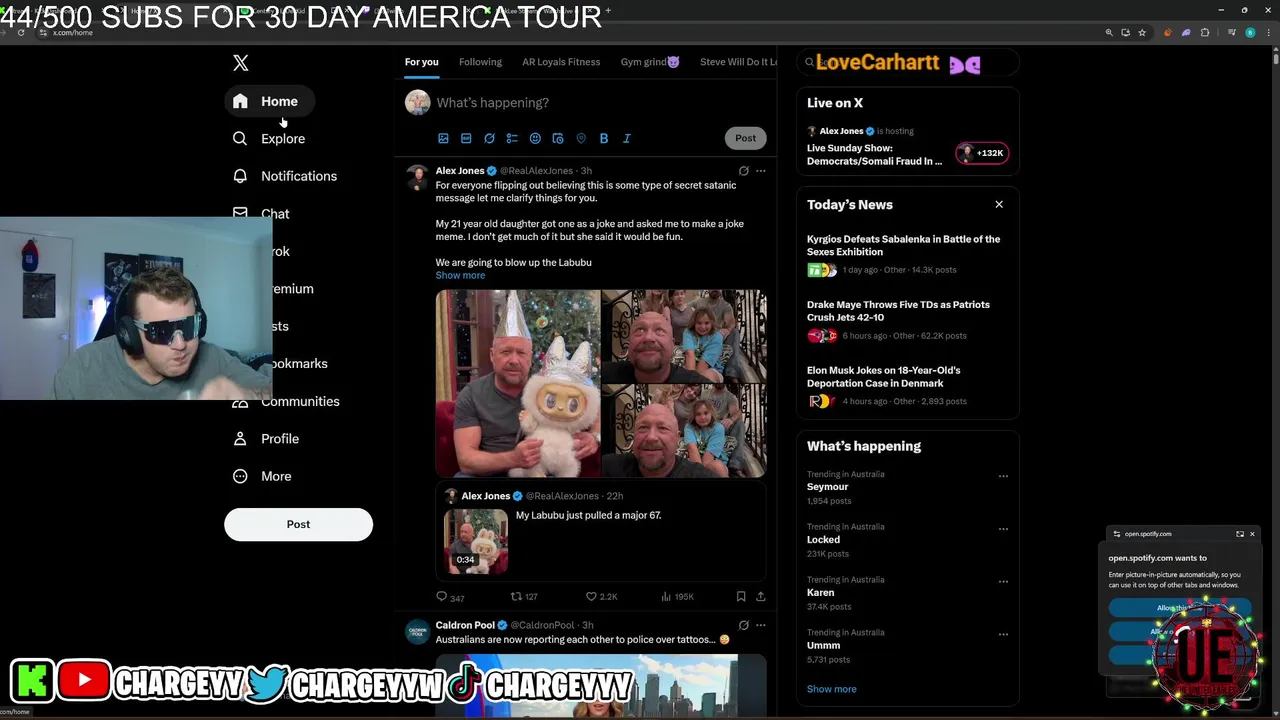Screen dimensions: 1280x720
Task: Reload the page in Chrome toolbar
Action: (x=21, y=33)
